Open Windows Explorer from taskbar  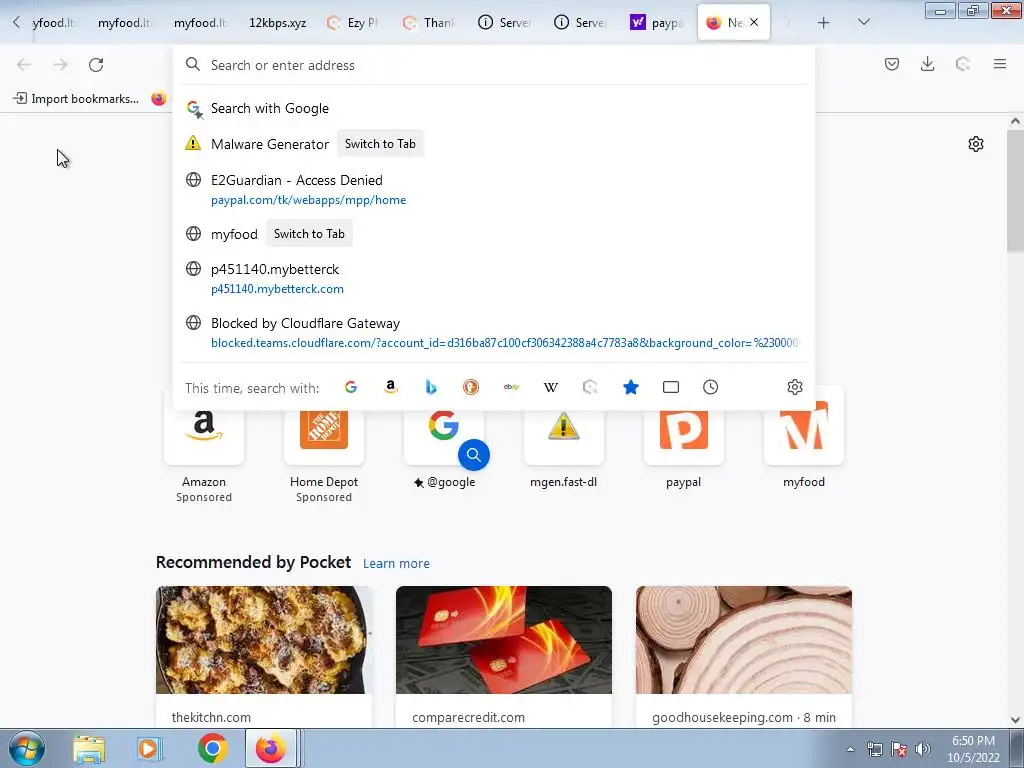(x=89, y=748)
